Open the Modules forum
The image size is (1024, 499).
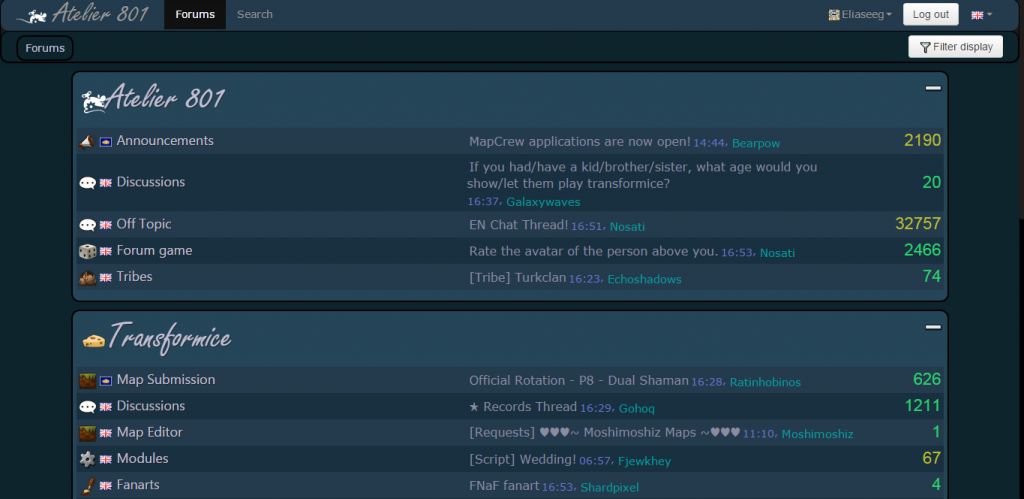pyautogui.click(x=142, y=459)
